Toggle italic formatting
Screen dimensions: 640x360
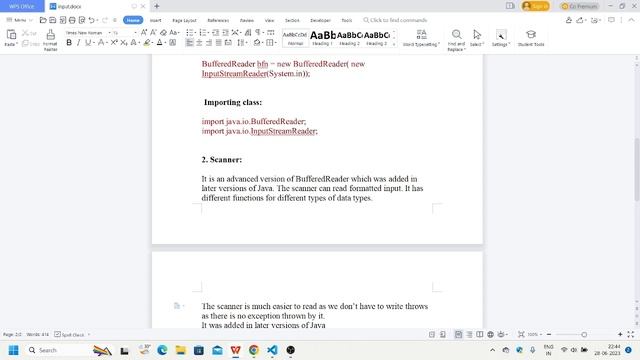(78, 42)
